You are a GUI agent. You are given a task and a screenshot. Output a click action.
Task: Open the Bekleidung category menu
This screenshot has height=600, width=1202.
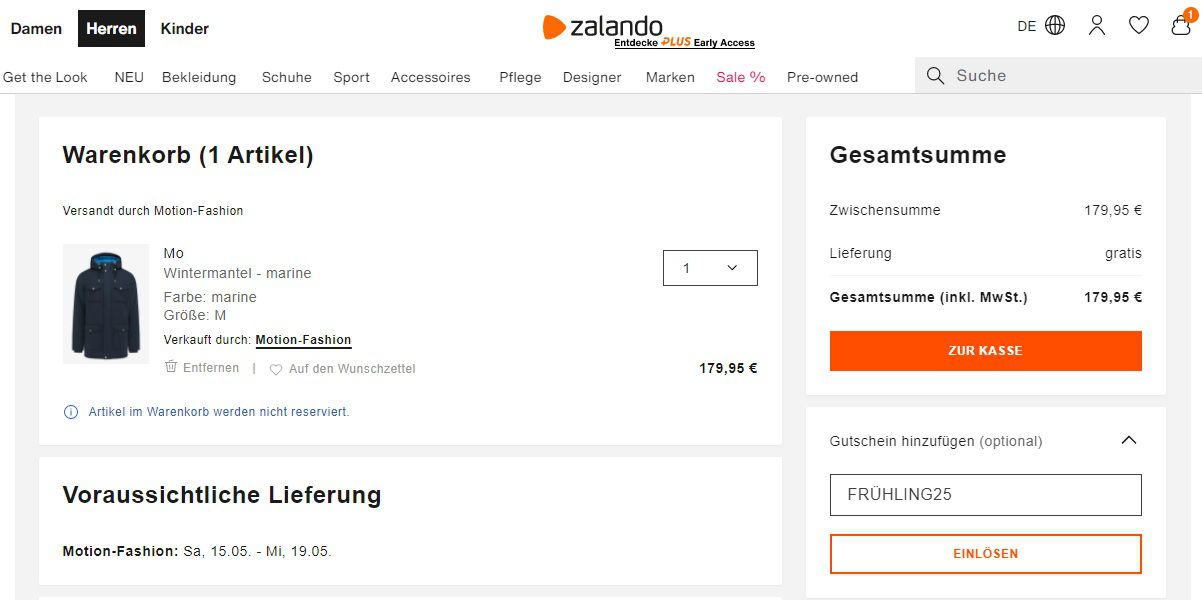(199, 76)
